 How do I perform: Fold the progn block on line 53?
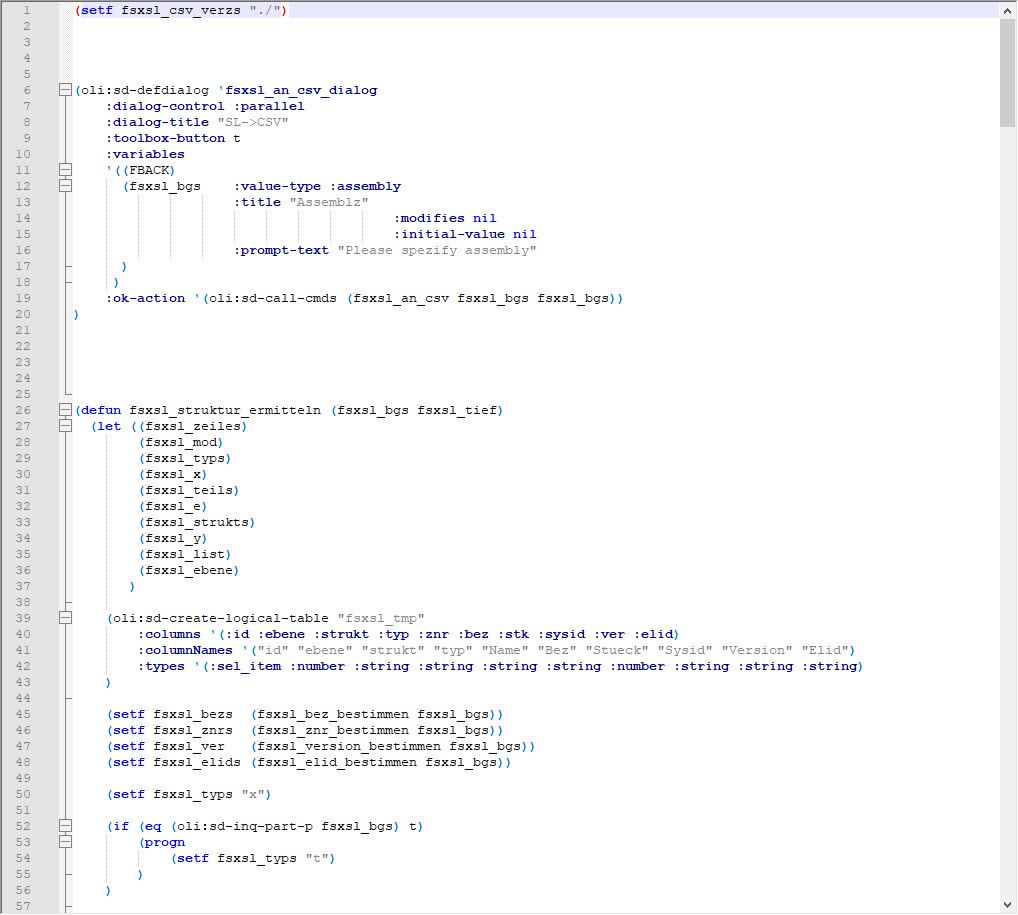click(66, 842)
